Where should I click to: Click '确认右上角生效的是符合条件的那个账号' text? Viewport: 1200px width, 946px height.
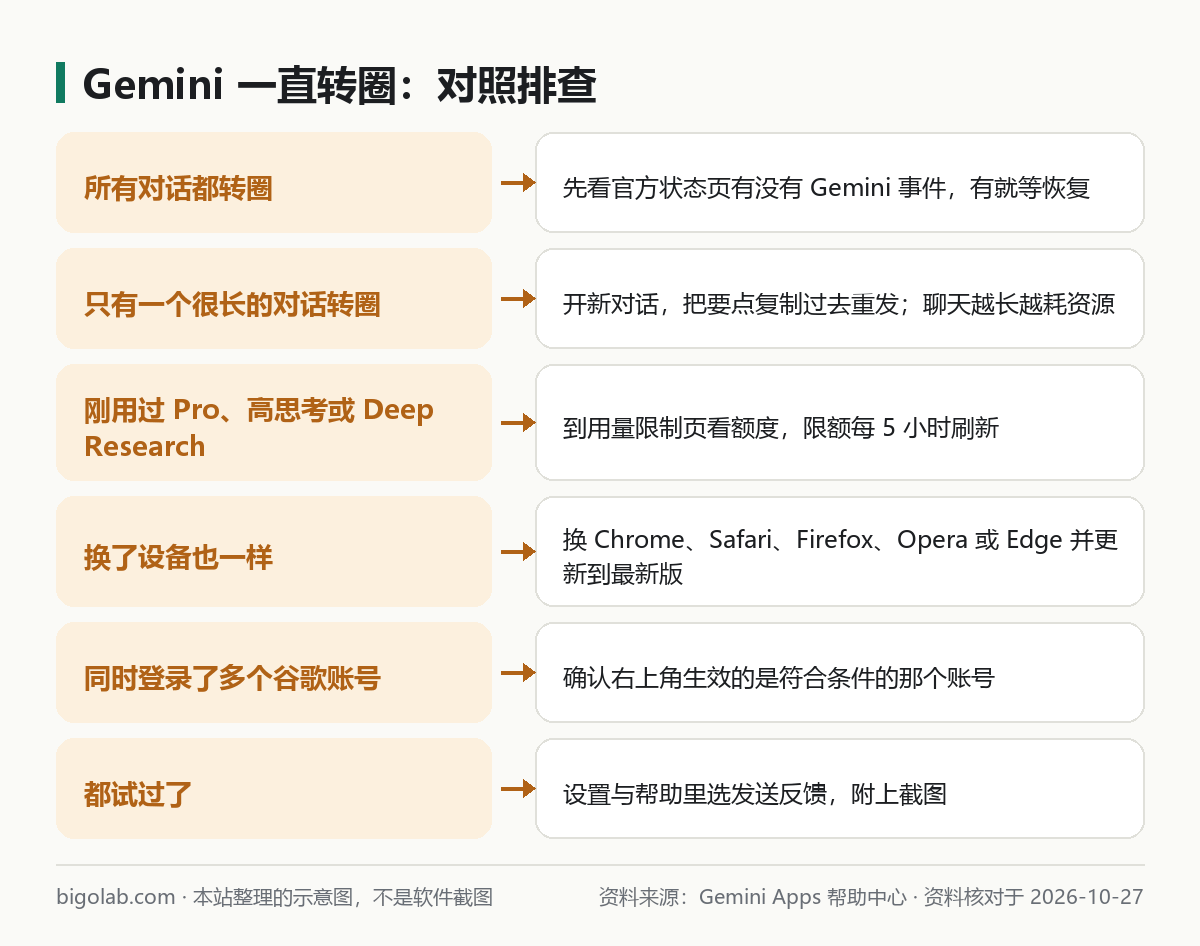point(779,678)
